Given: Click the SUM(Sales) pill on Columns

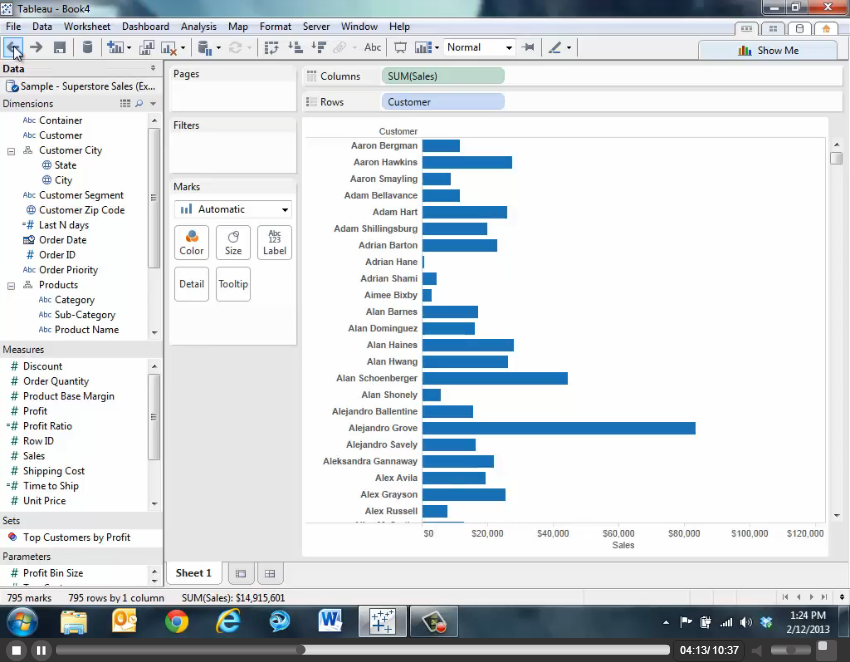Looking at the screenshot, I should click(x=443, y=76).
